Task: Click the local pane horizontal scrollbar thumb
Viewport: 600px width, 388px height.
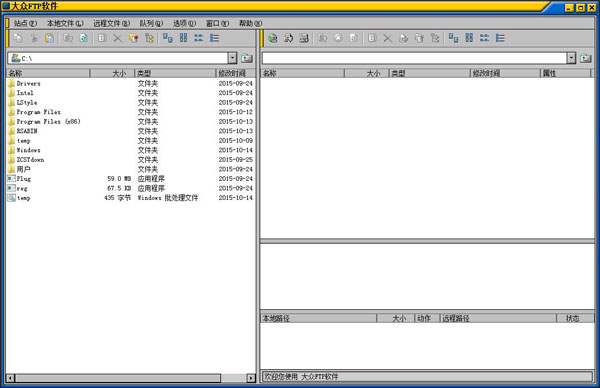Action: coord(118,378)
